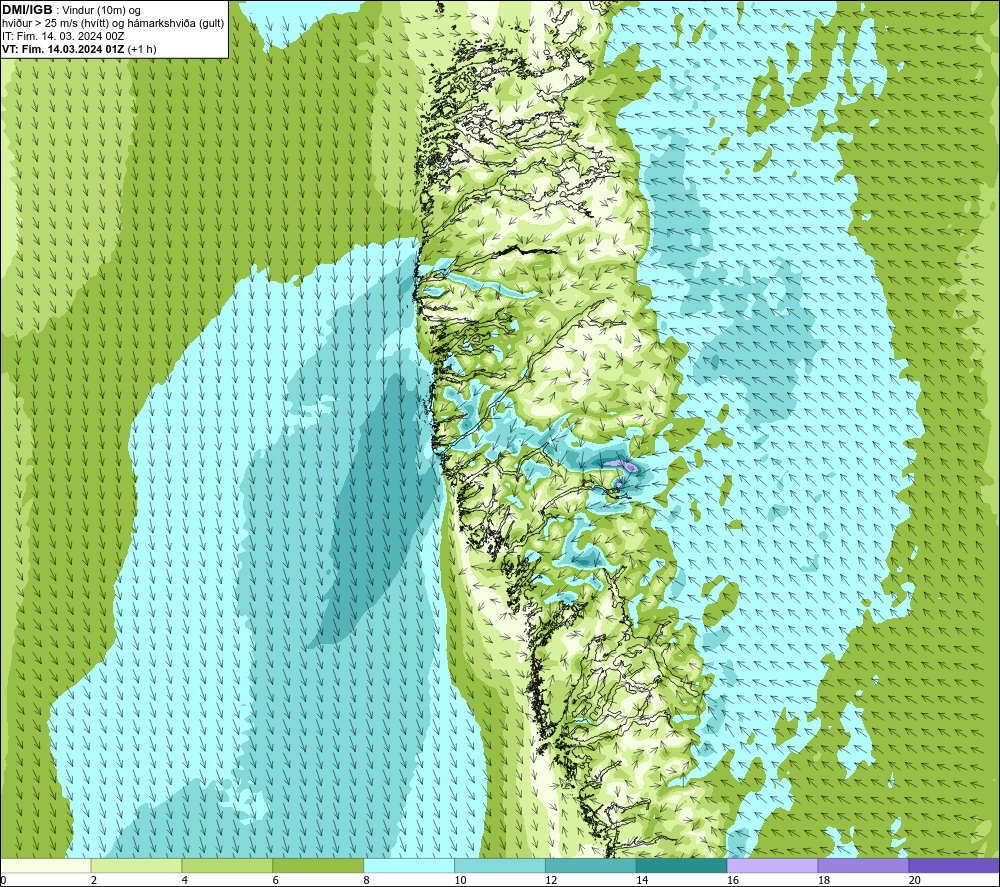Click the 'IT: Fim. 14. 03. 2024 00Z' line

coord(63,36)
